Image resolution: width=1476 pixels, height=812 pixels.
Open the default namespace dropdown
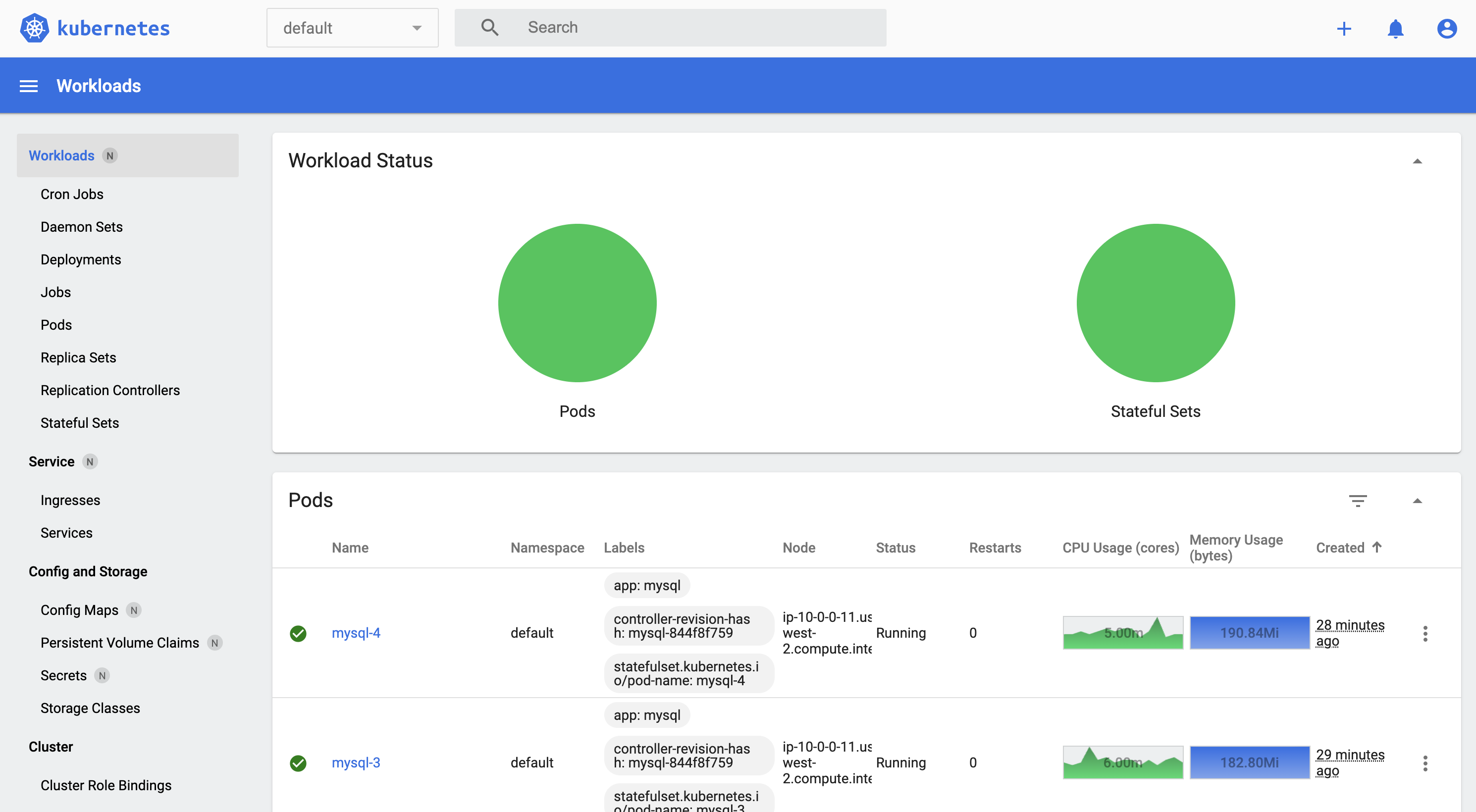[352, 28]
